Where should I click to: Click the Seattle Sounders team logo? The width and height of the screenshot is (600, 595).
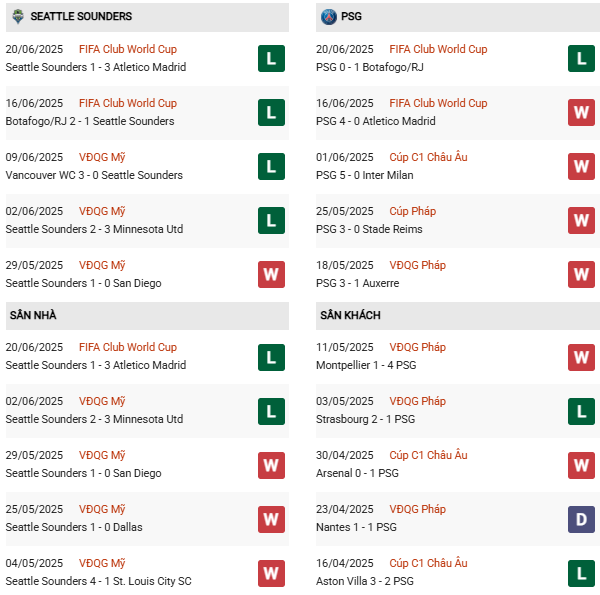[x=15, y=17]
